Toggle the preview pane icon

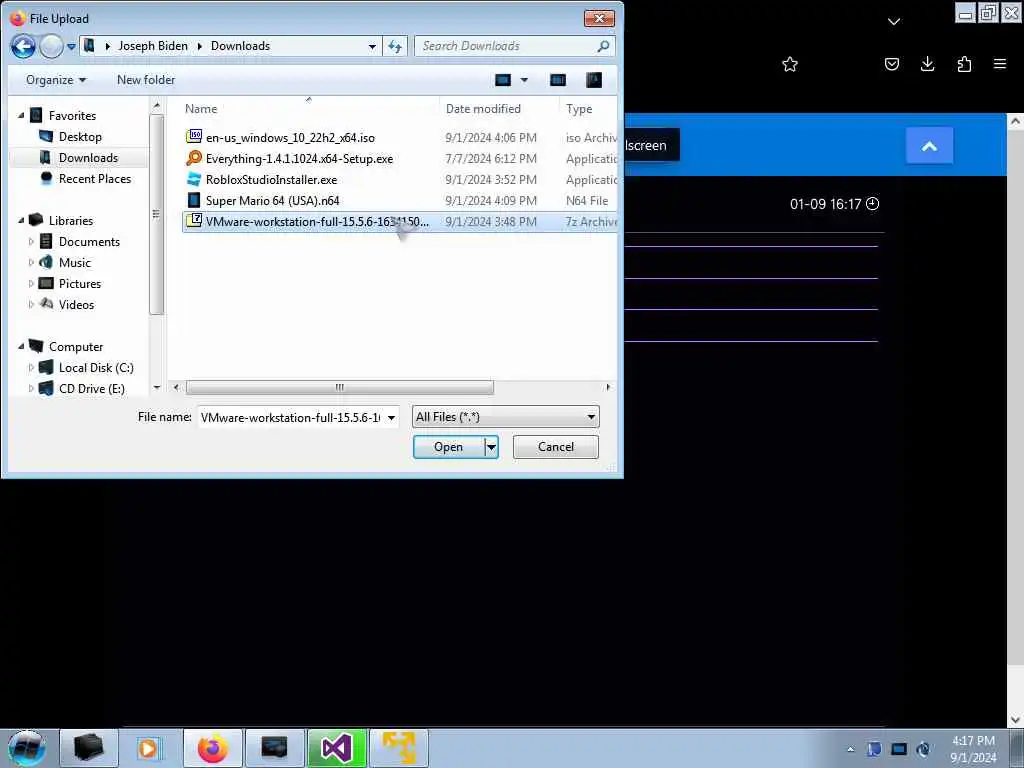558,80
